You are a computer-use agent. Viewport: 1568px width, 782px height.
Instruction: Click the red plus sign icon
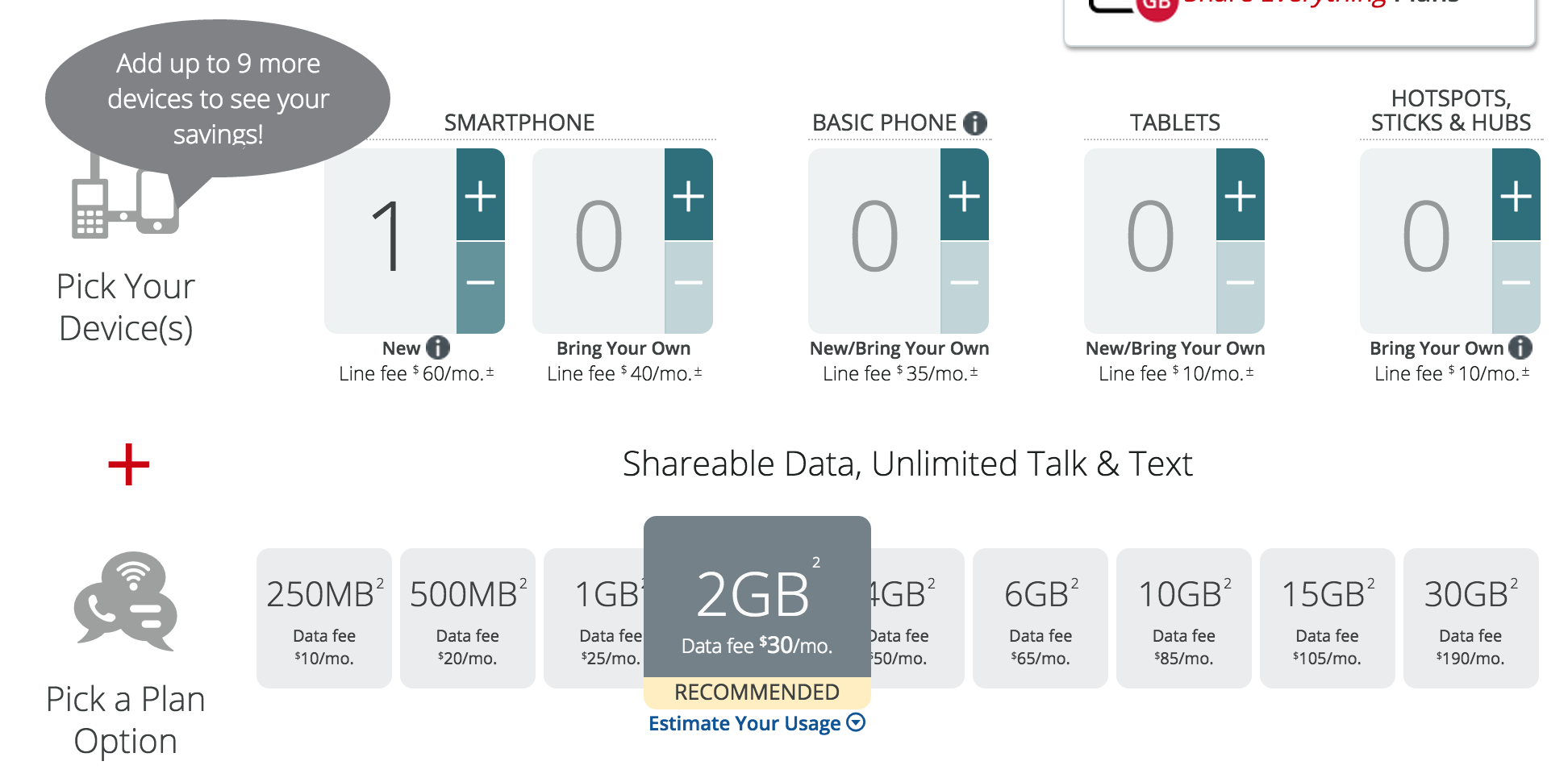point(129,464)
